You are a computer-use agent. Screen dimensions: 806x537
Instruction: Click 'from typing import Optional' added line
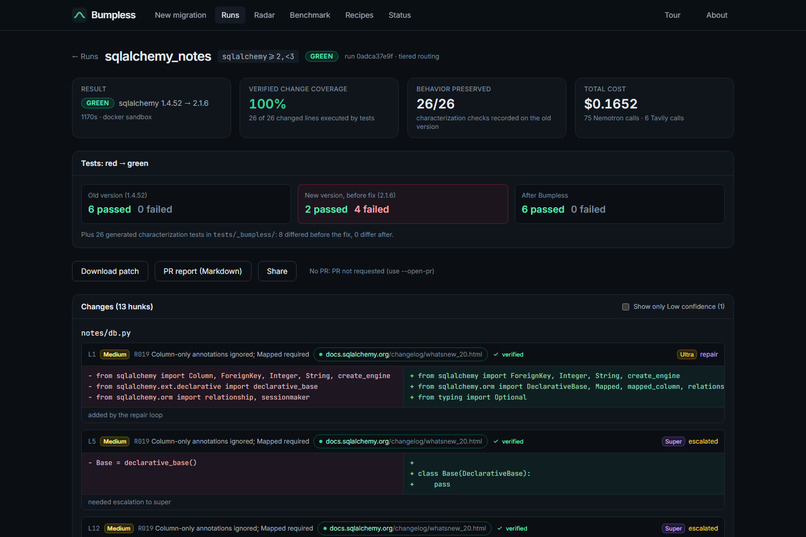pos(468,397)
